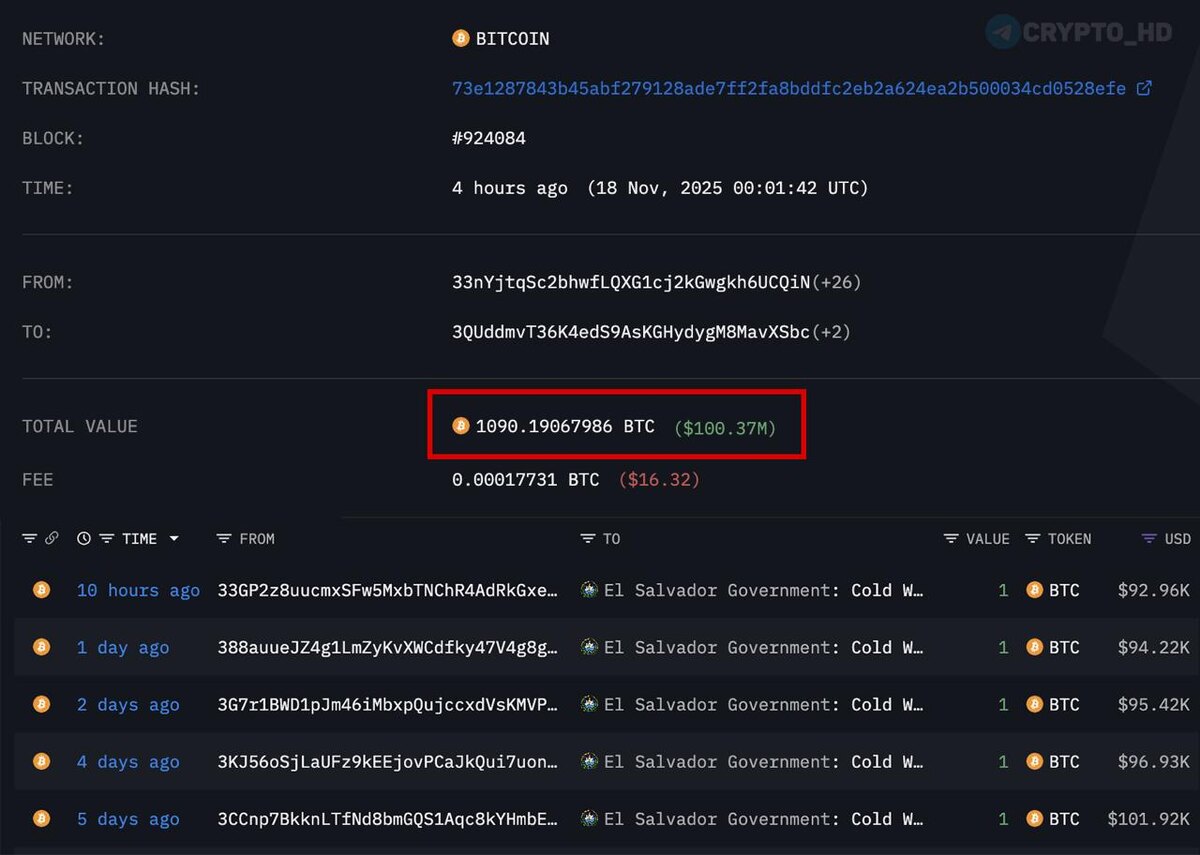Click Bitcoin icon in the 1 day ago row
This screenshot has width=1200, height=855.
[41, 647]
